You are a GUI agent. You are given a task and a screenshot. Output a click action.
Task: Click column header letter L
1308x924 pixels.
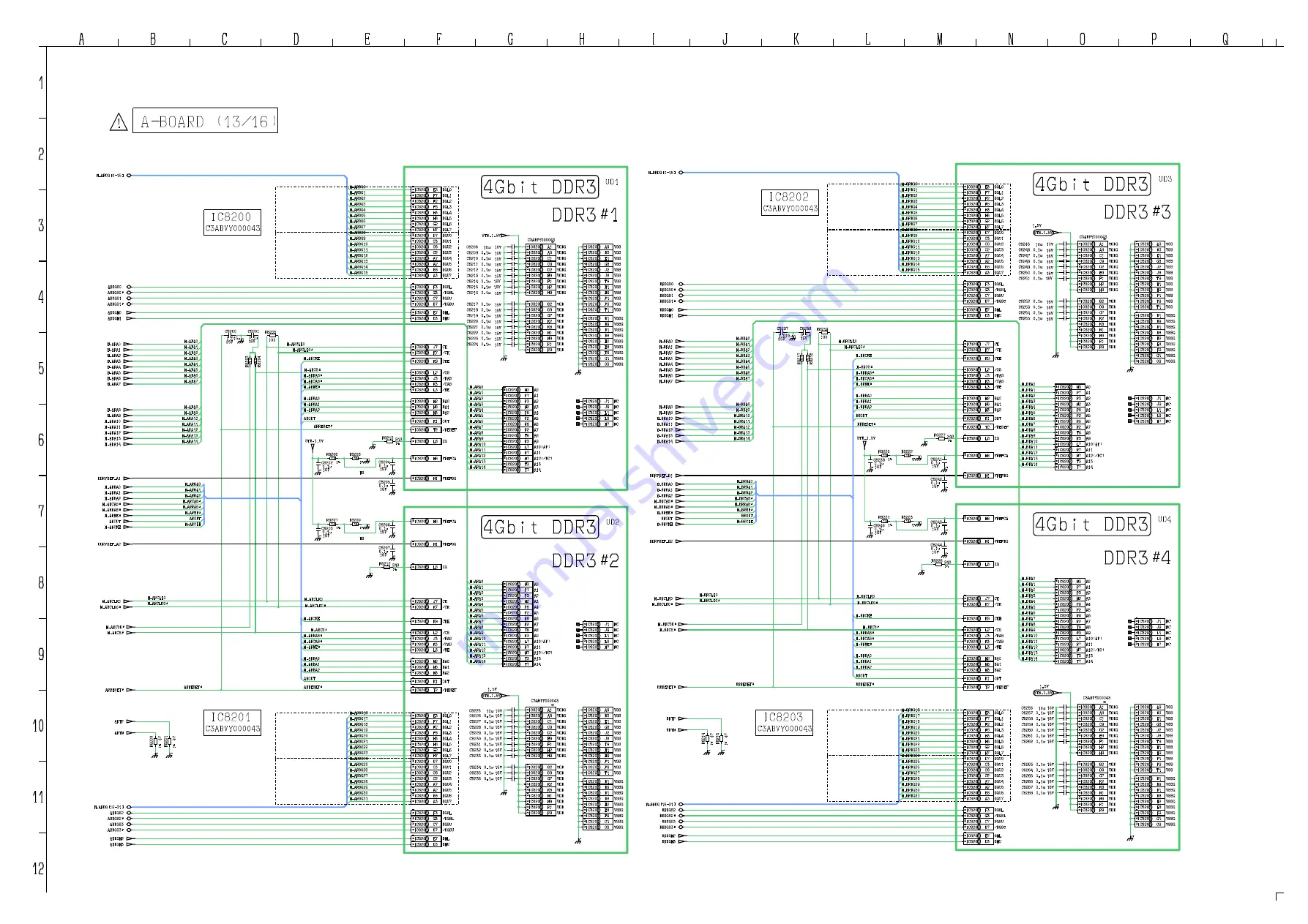(868, 40)
